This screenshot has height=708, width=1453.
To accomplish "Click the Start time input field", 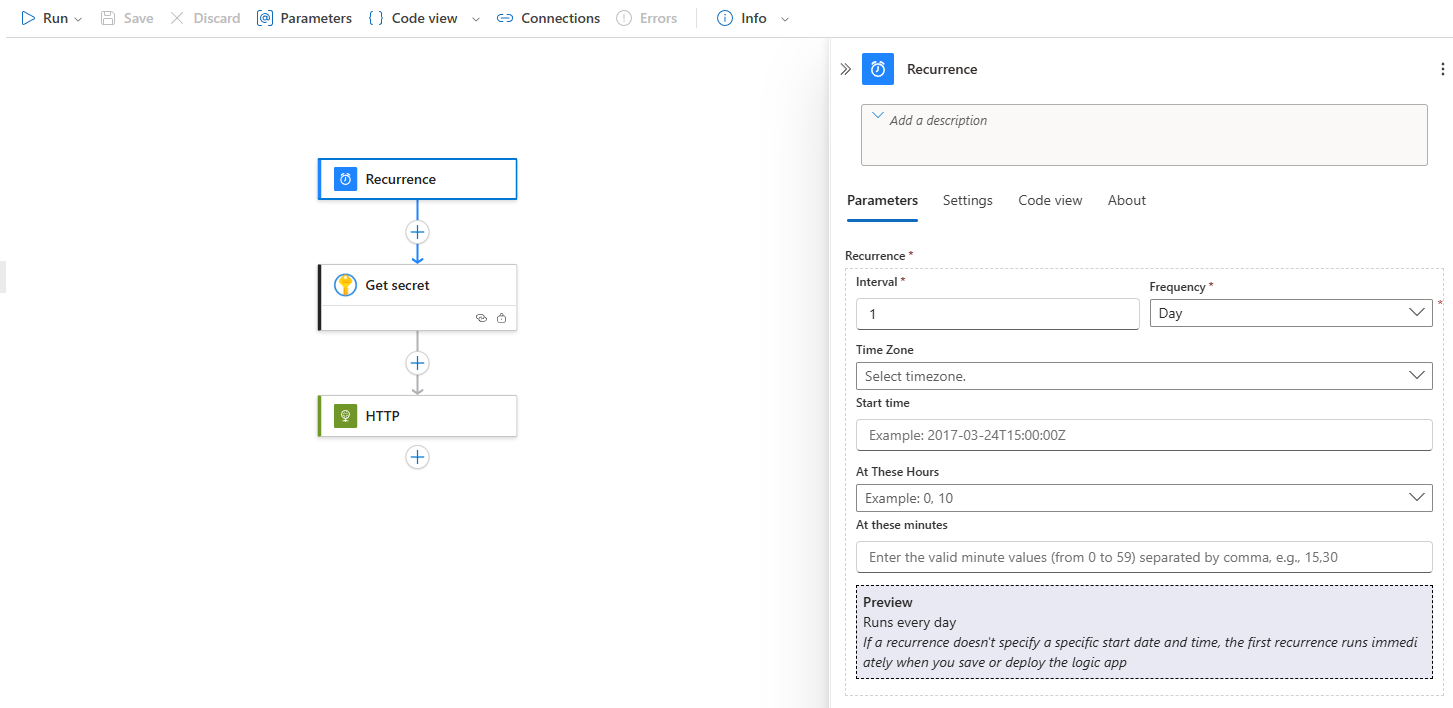I will point(1143,435).
